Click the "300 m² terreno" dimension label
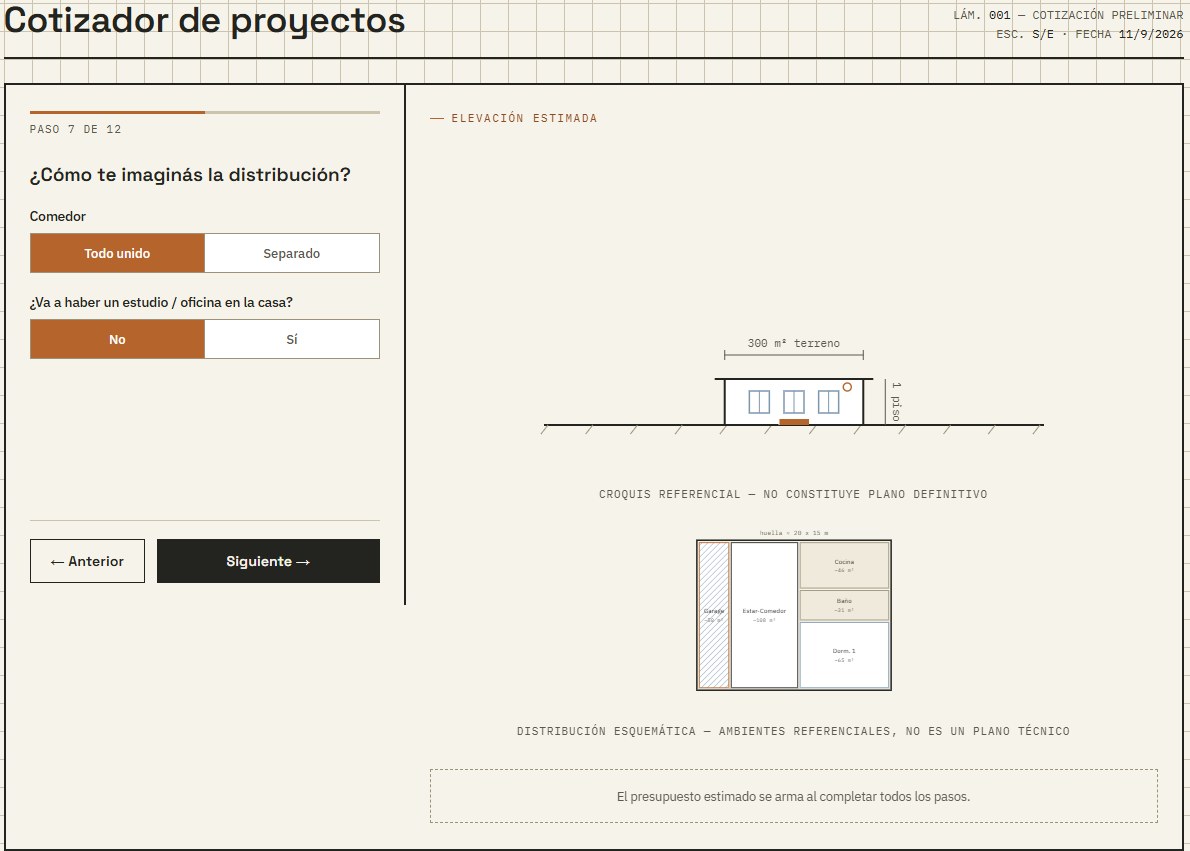The height and width of the screenshot is (851, 1190). click(x=794, y=343)
